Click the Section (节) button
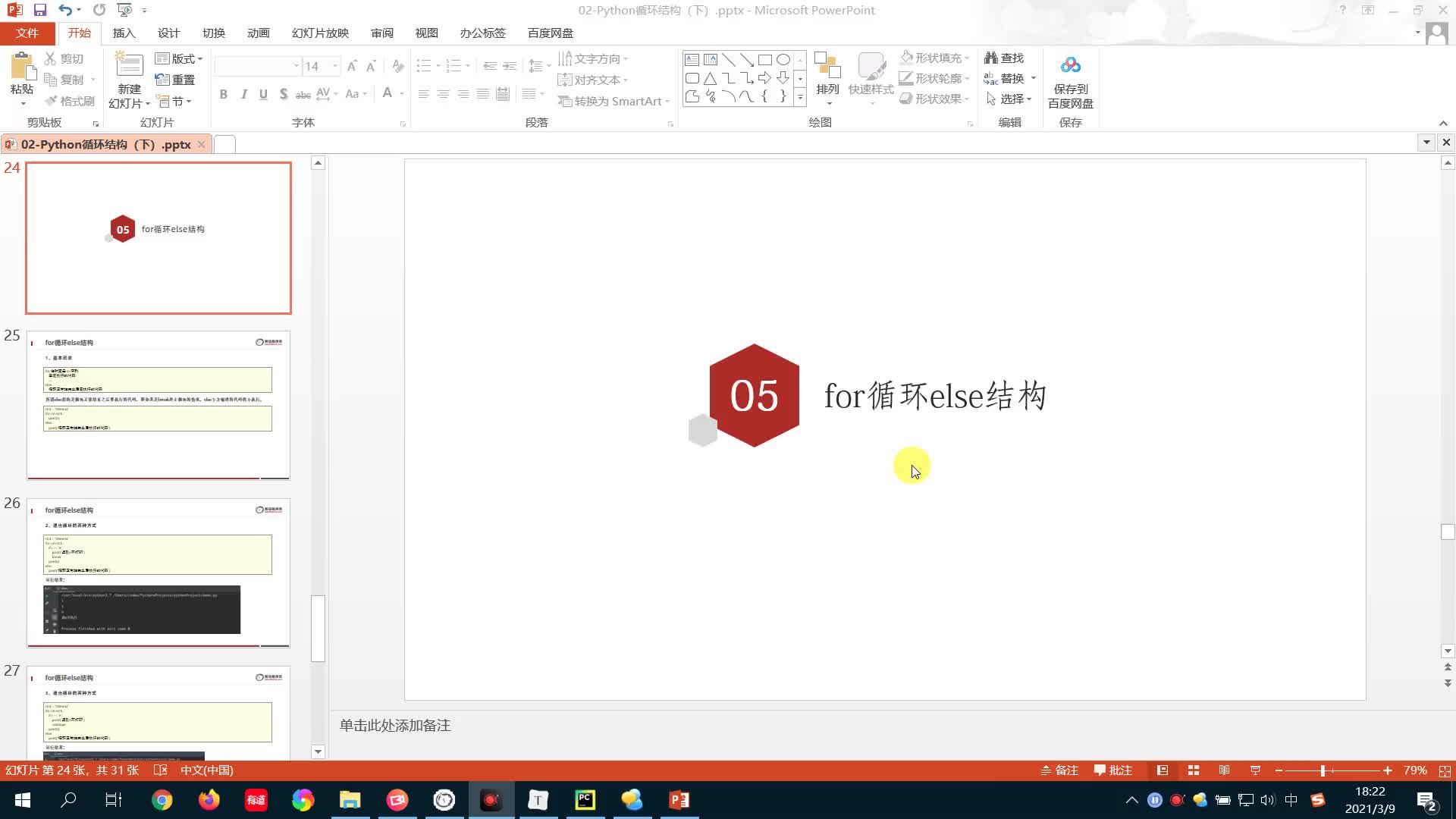Image resolution: width=1456 pixels, height=819 pixels. [174, 101]
